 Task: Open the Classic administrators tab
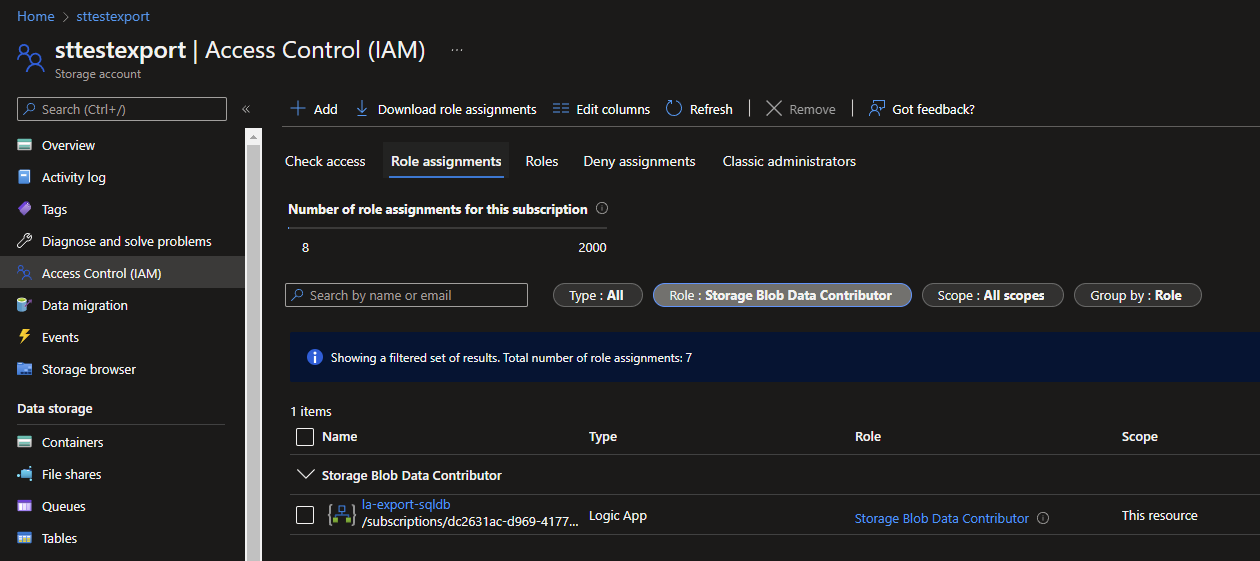789,161
